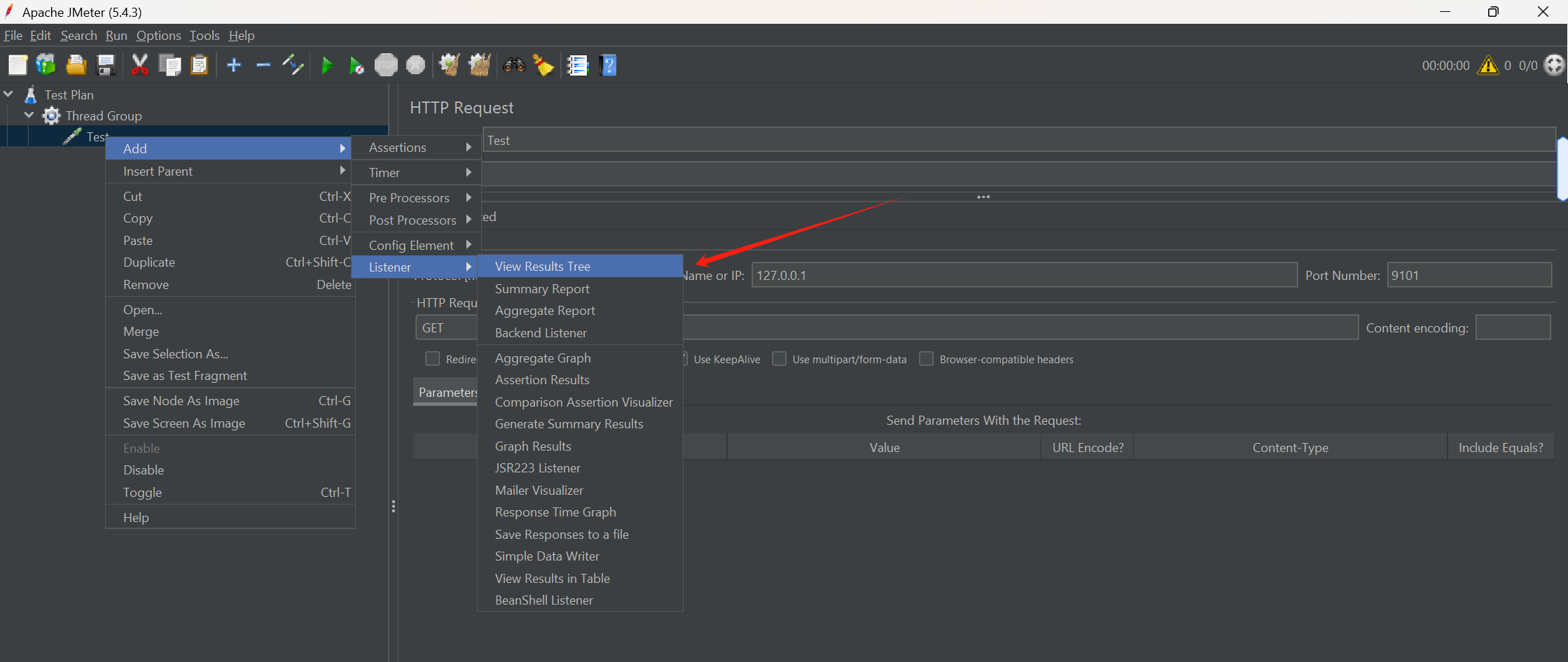Screen dimensions: 1568x662
Task: Choose Disable in context menu
Action: [x=230, y=470]
